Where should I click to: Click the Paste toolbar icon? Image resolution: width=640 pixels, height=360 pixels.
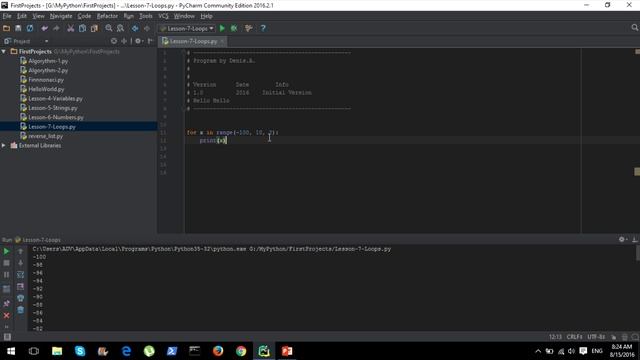pyautogui.click(x=94, y=29)
